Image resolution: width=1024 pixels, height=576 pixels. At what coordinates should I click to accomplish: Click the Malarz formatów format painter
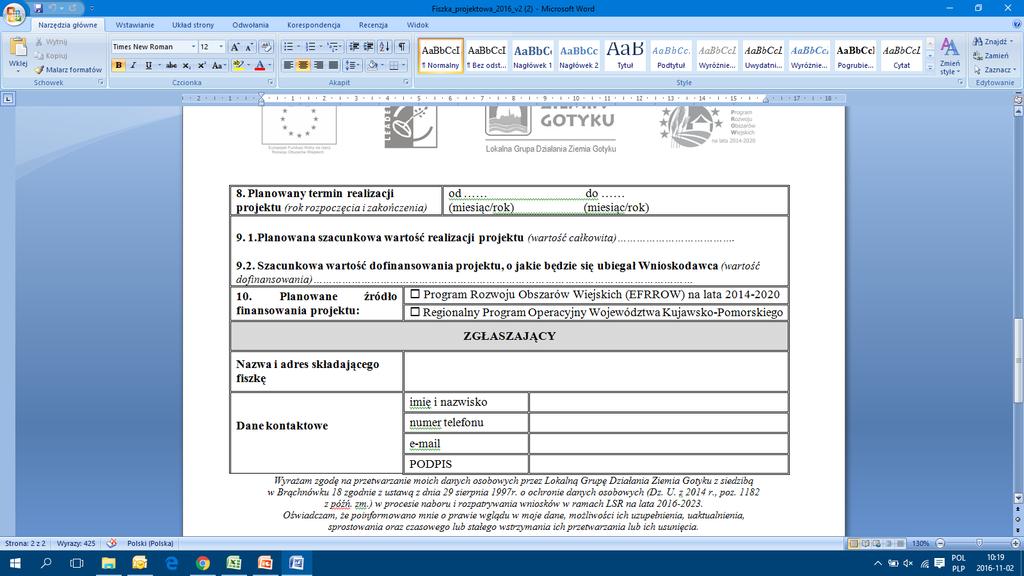tap(68, 69)
